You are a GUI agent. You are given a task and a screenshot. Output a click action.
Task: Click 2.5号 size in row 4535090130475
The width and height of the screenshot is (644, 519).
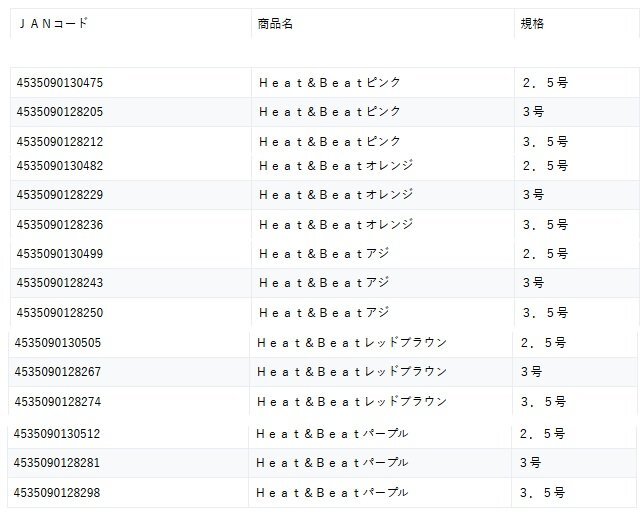545,83
